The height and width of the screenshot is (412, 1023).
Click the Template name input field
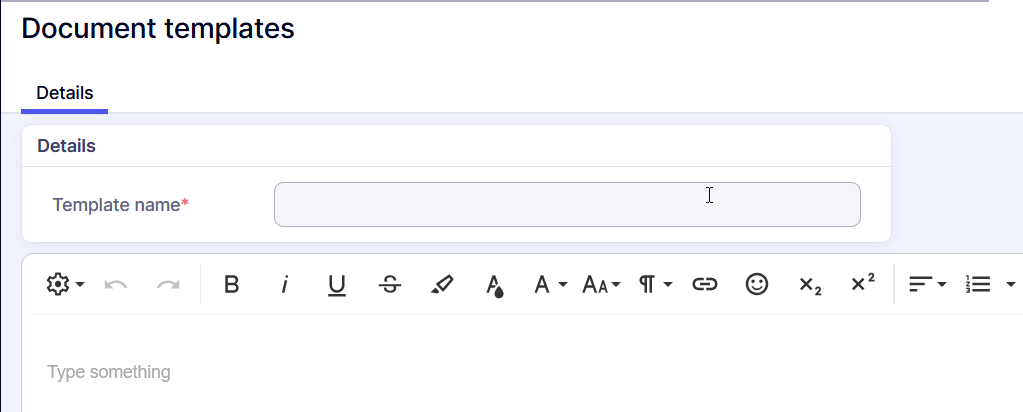coord(567,205)
